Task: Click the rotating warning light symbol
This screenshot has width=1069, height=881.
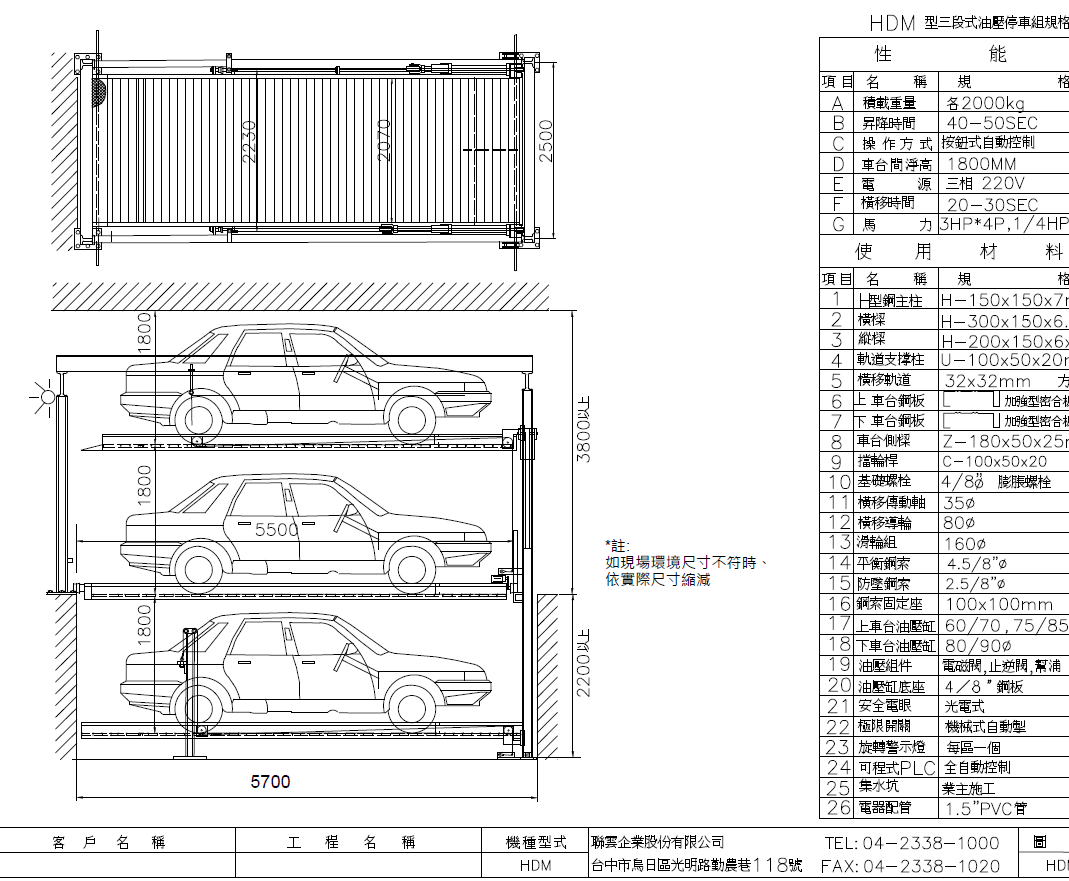Action: point(46,398)
